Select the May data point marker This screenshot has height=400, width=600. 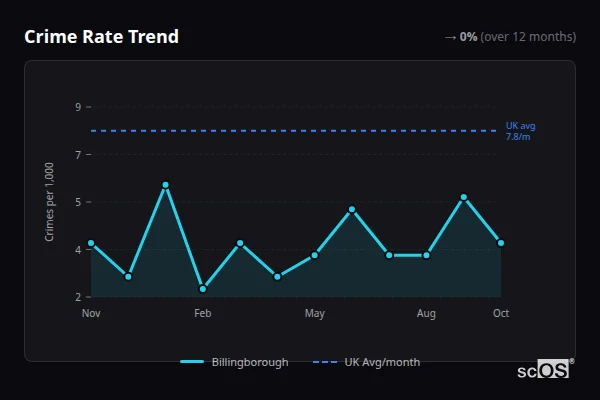coord(315,255)
